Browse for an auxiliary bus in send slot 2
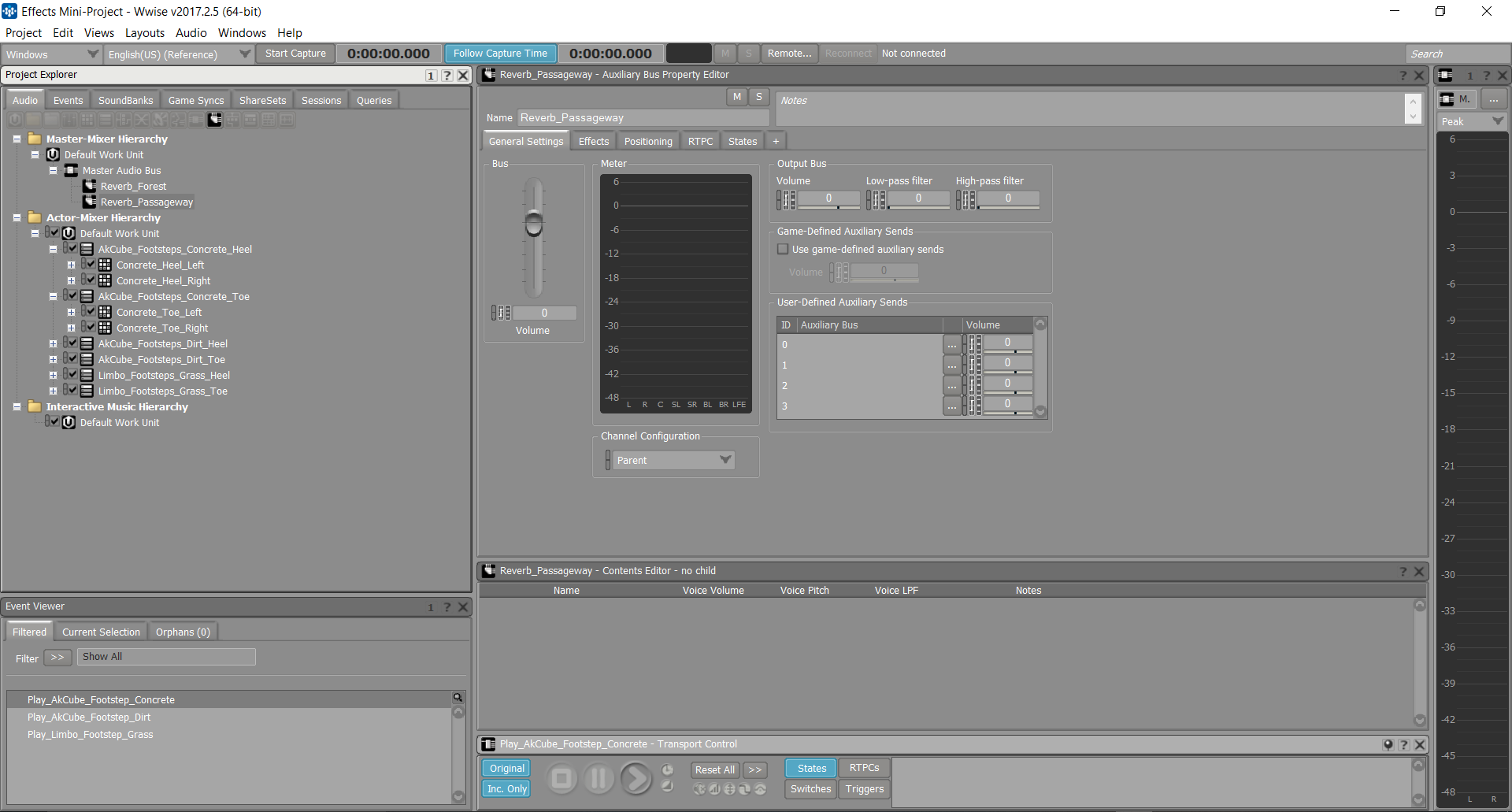Image resolution: width=1512 pixels, height=812 pixels. click(952, 386)
